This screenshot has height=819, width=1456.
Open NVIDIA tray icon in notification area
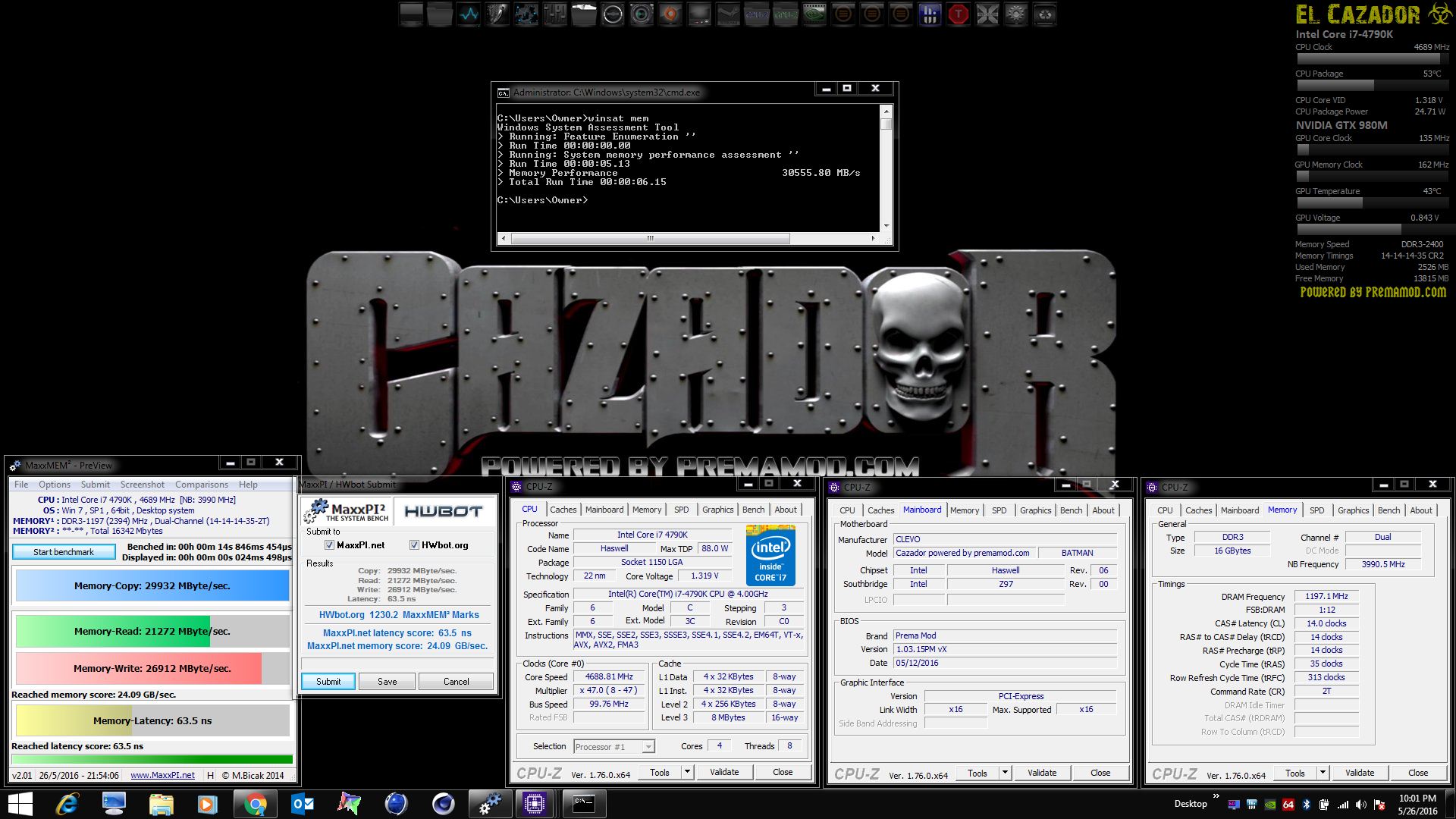click(1270, 805)
